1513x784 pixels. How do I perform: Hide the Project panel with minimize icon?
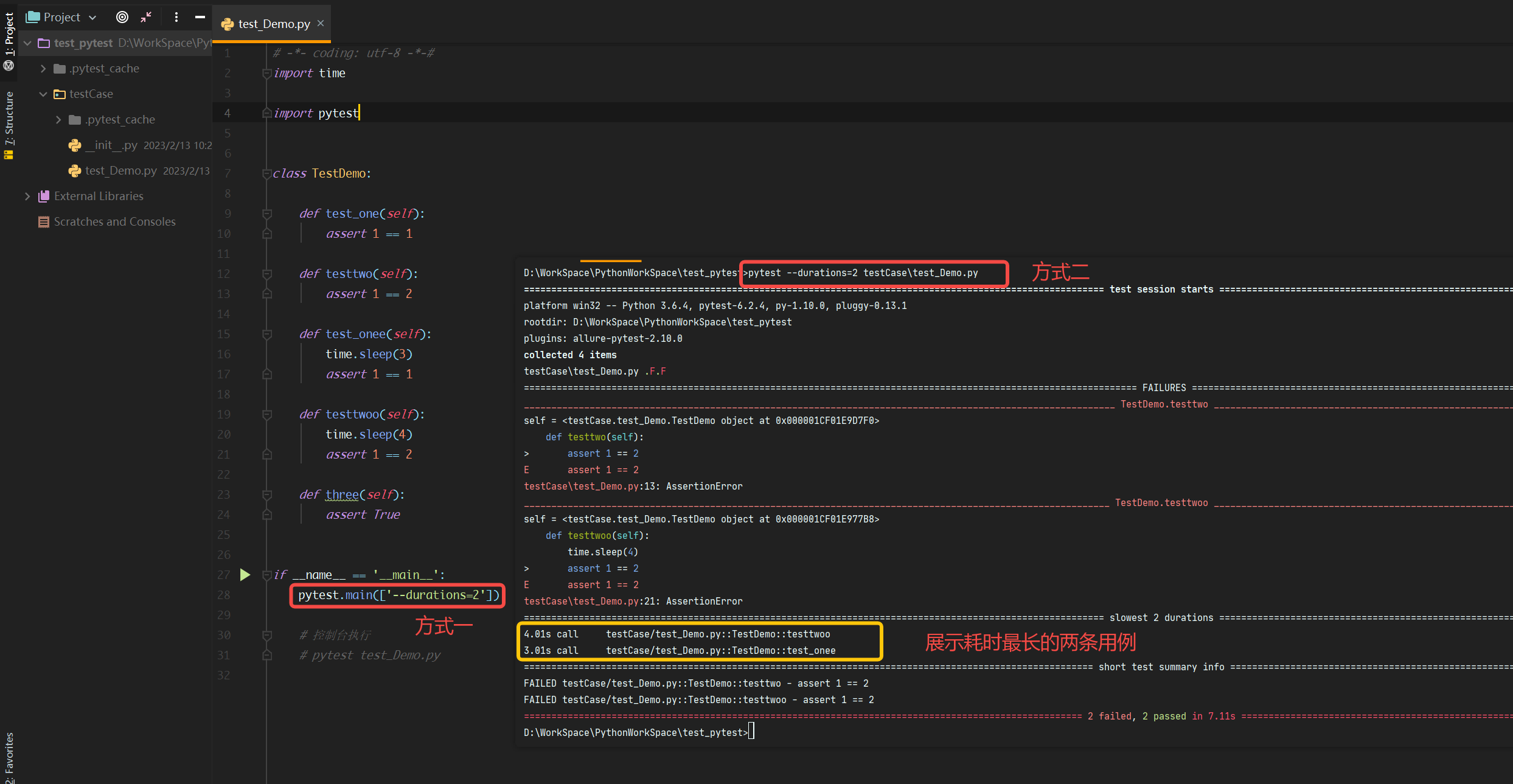coord(200,17)
